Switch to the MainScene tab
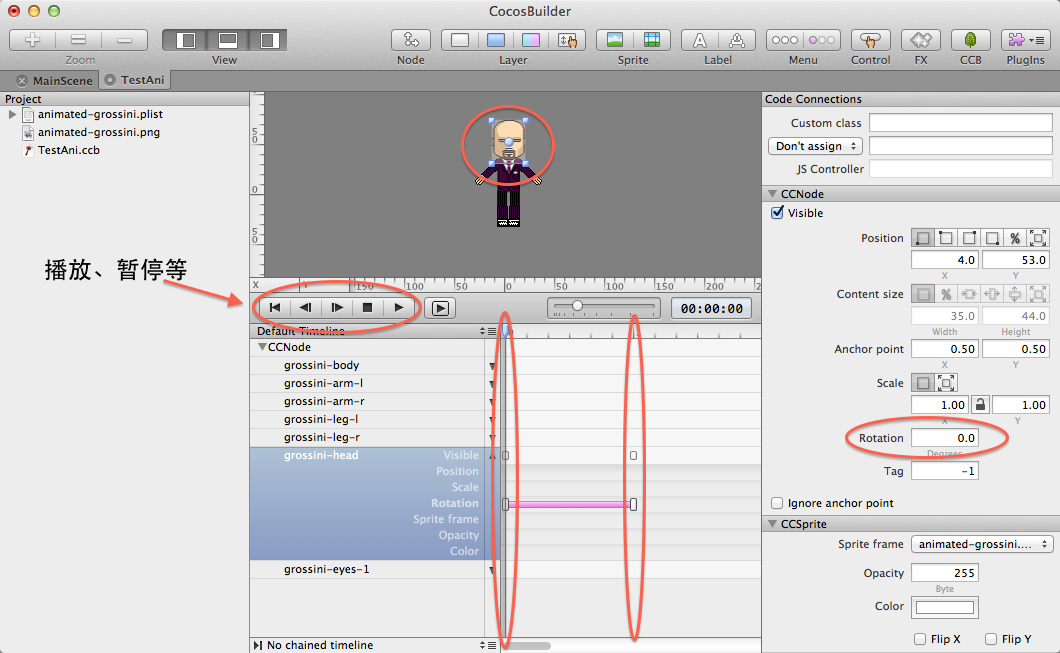The image size is (1060, 653). pyautogui.click(x=62, y=80)
